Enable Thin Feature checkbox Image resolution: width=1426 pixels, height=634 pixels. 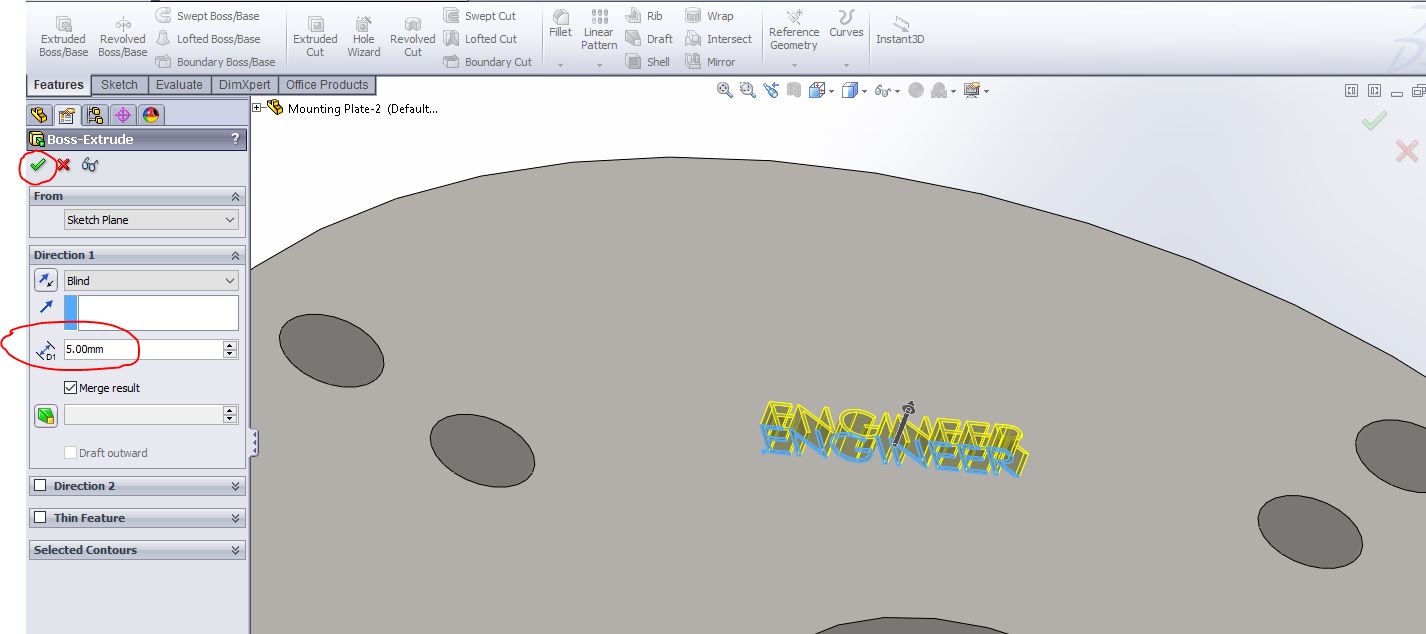click(x=40, y=518)
